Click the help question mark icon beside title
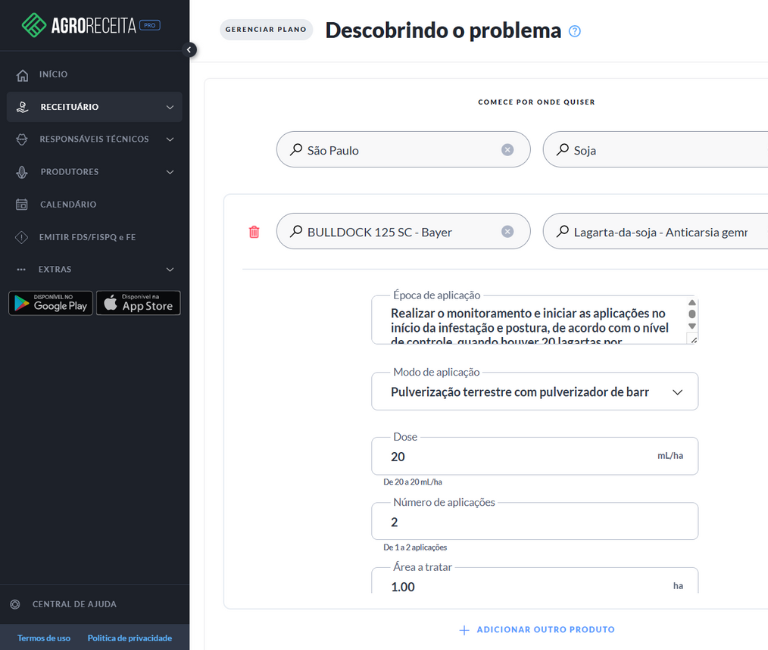Viewport: 768px width, 650px height. click(575, 31)
